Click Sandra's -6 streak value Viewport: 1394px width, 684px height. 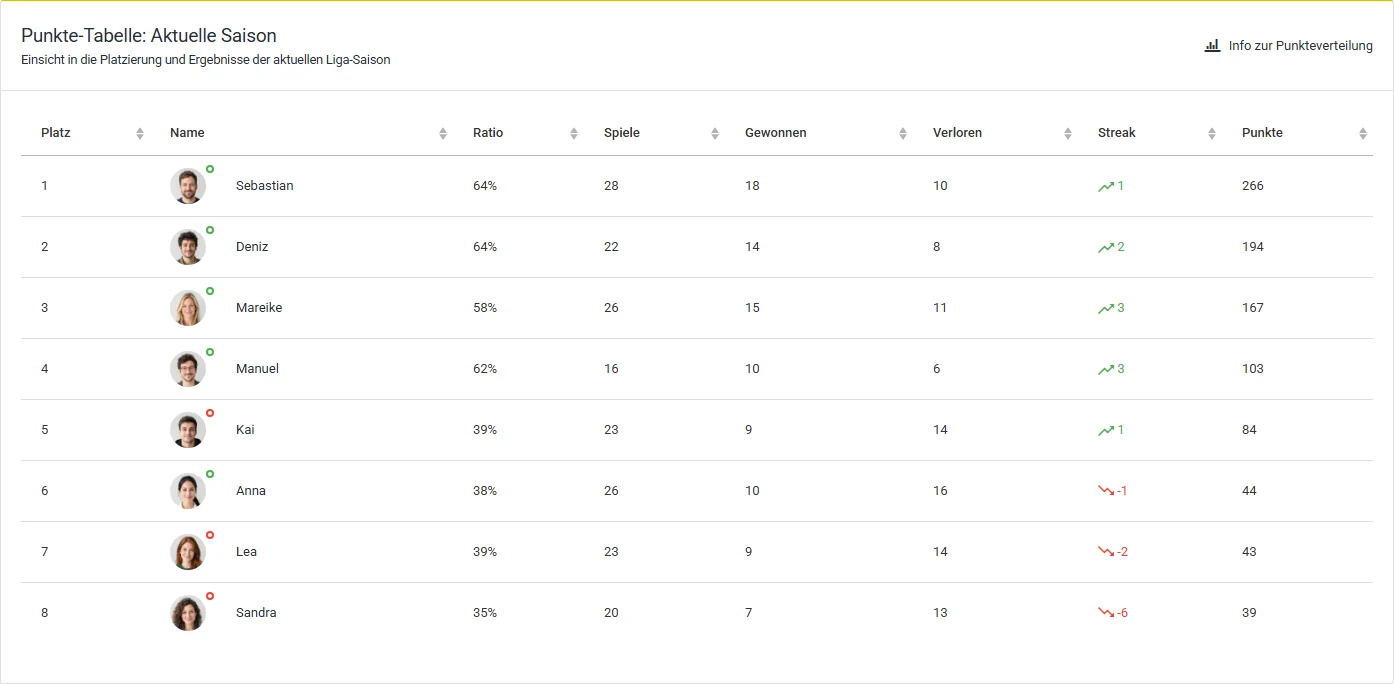point(1123,613)
